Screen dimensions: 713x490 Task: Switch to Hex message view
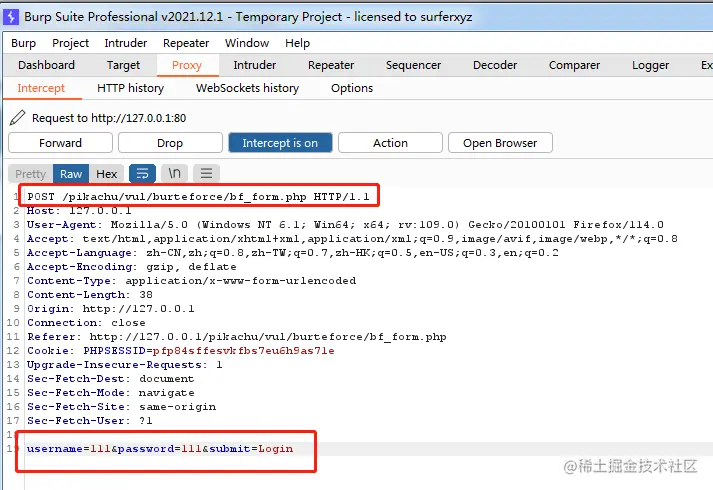coord(106,174)
